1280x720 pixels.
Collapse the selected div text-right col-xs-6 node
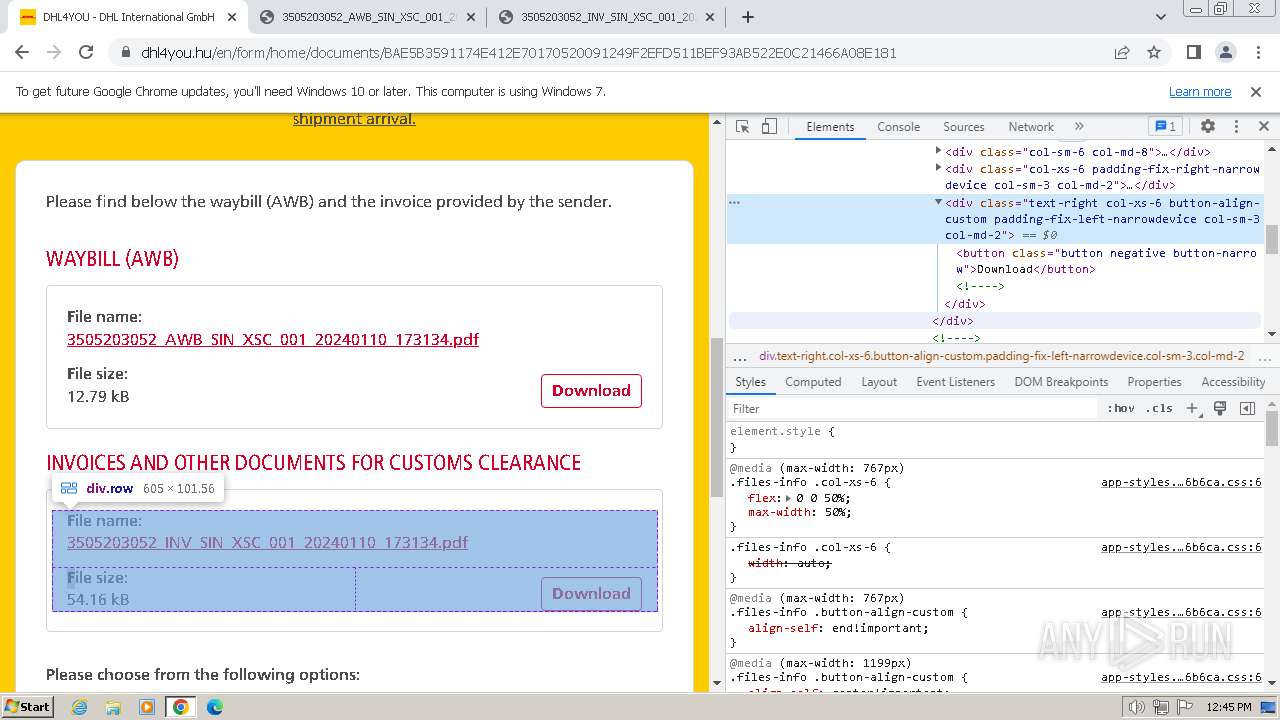[x=938, y=202]
